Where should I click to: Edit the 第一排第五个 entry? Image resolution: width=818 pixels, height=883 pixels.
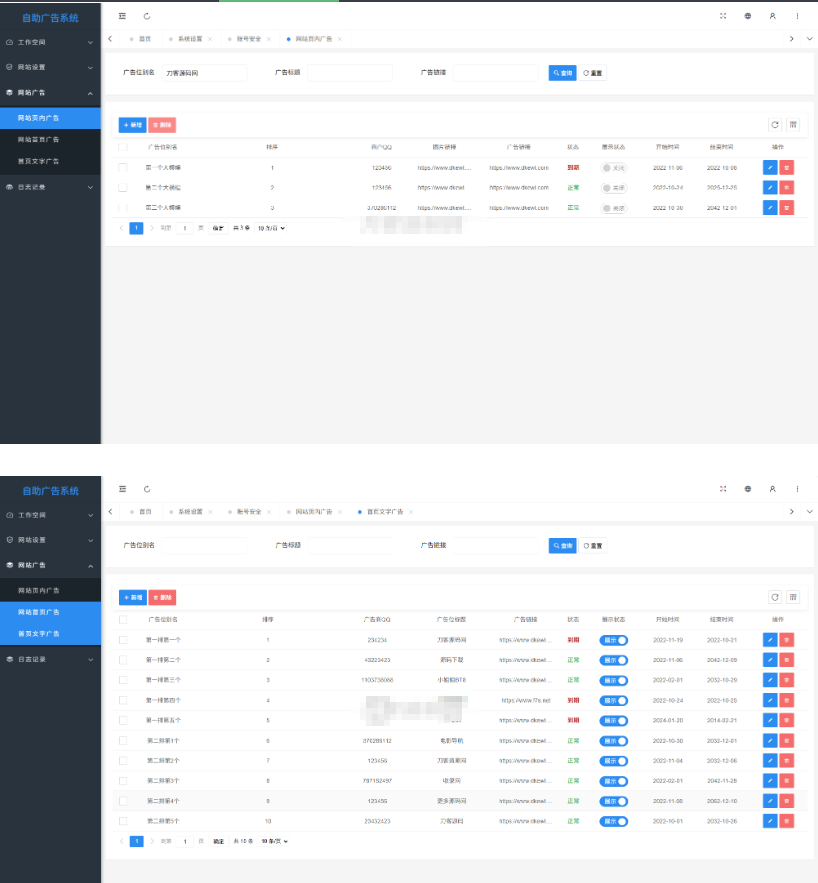tap(769, 721)
